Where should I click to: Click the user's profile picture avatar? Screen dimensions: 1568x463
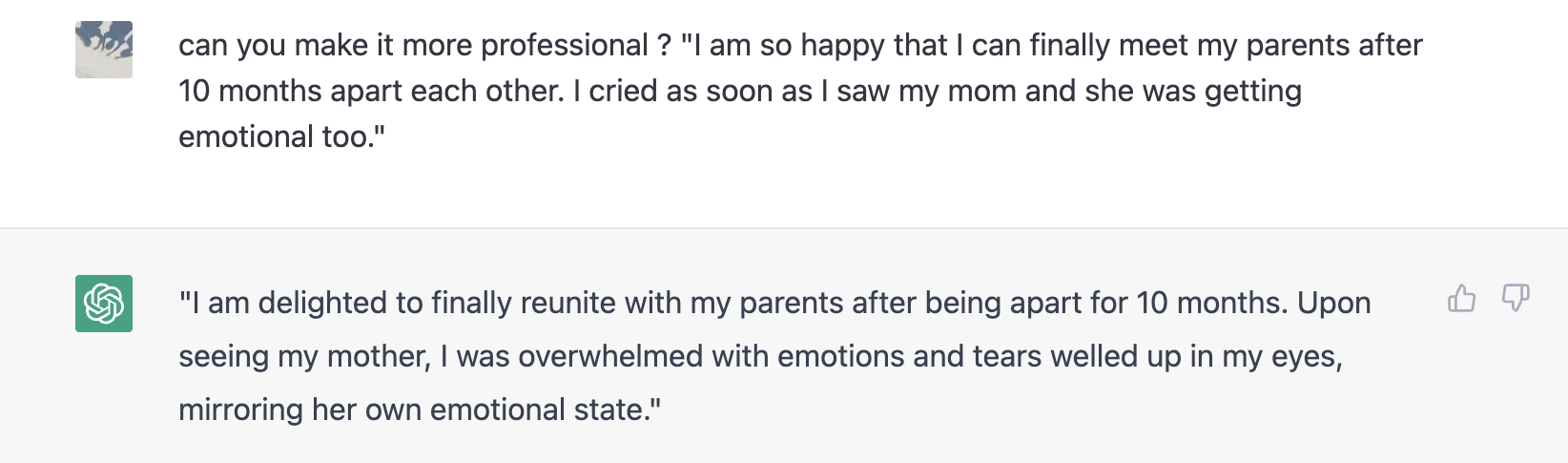(104, 50)
